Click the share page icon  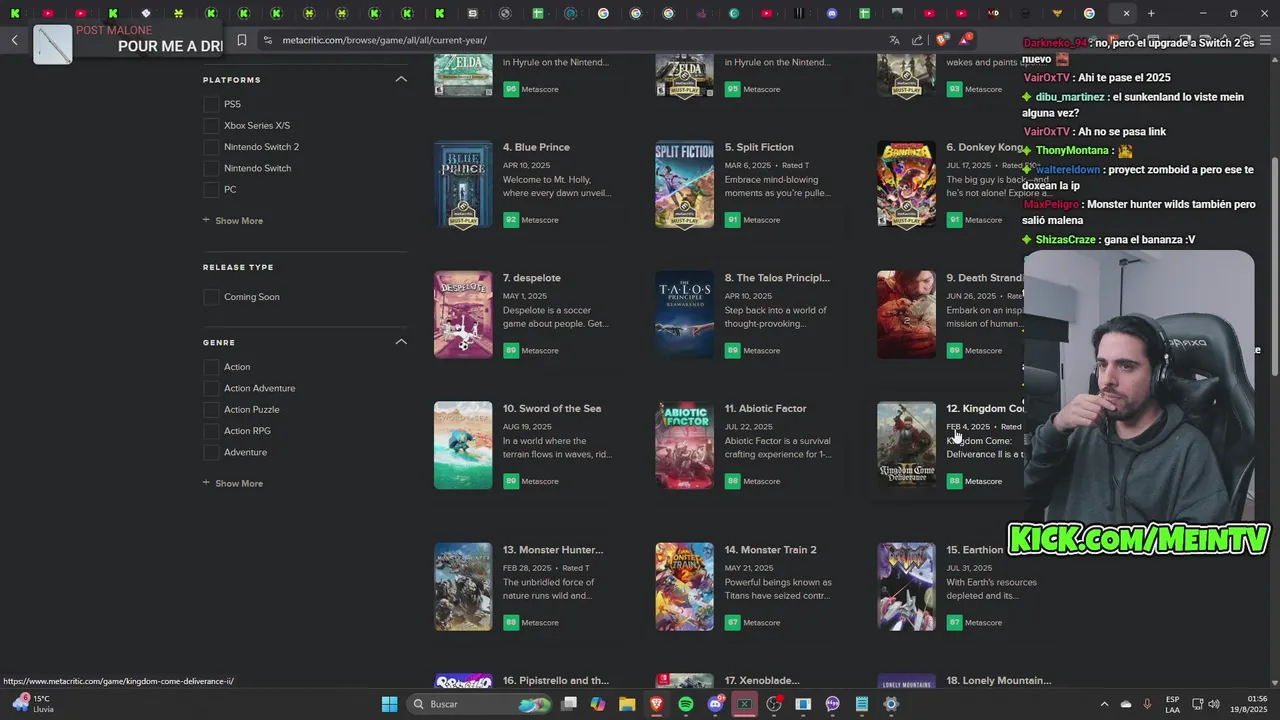click(917, 40)
